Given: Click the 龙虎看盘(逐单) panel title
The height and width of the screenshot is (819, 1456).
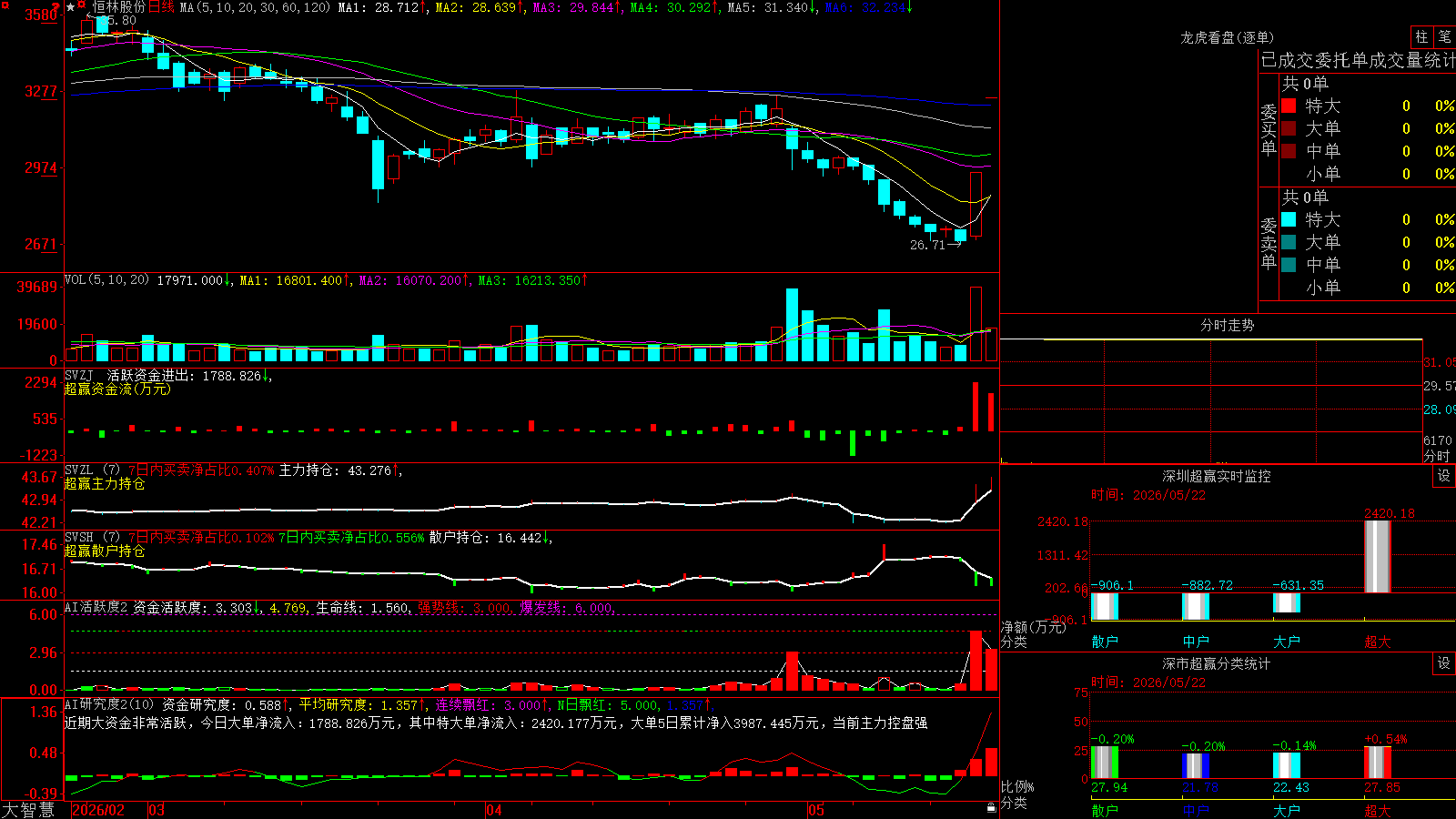Looking at the screenshot, I should tap(1227, 37).
